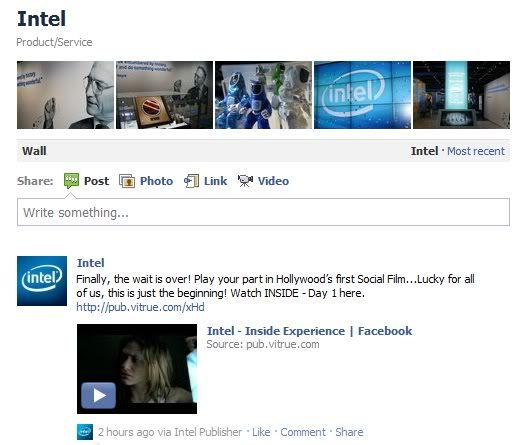
Task: Open Intel - Inside Experience | Facebook title
Action: tap(309, 331)
